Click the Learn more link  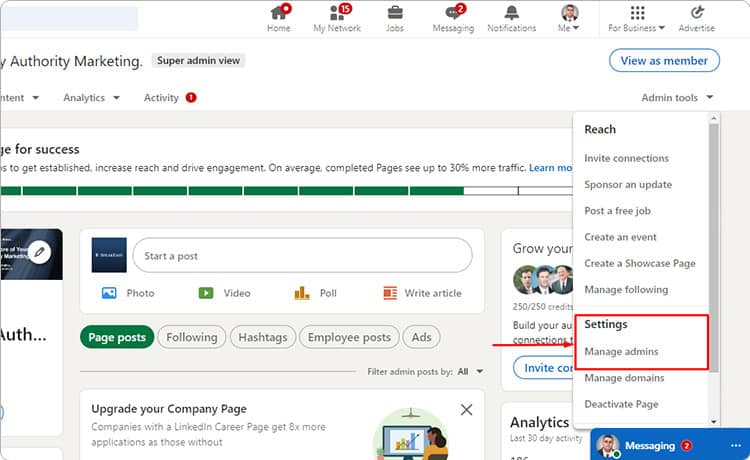[551, 168]
